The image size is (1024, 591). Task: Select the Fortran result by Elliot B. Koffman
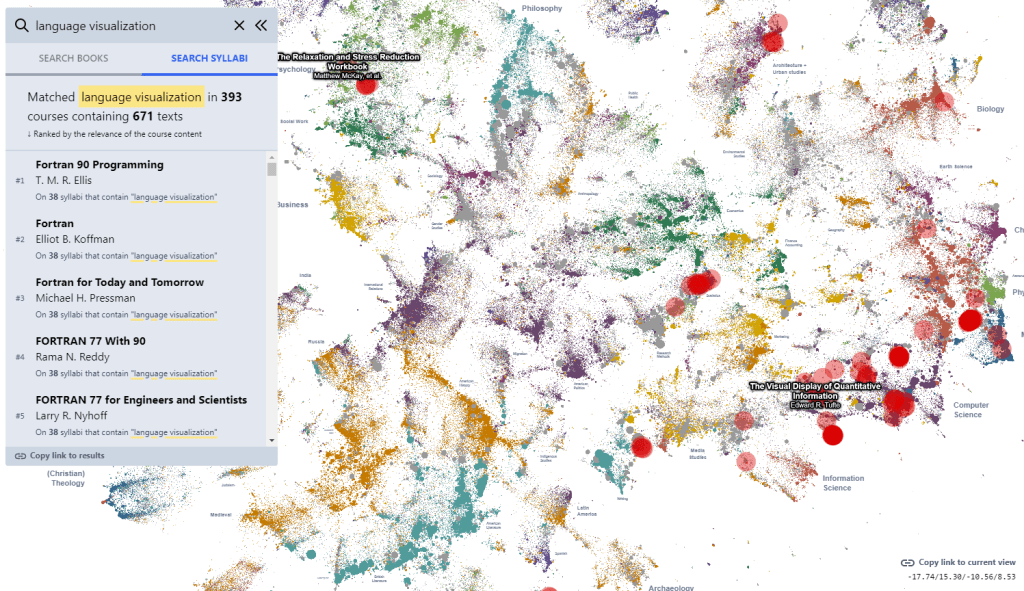coord(55,224)
